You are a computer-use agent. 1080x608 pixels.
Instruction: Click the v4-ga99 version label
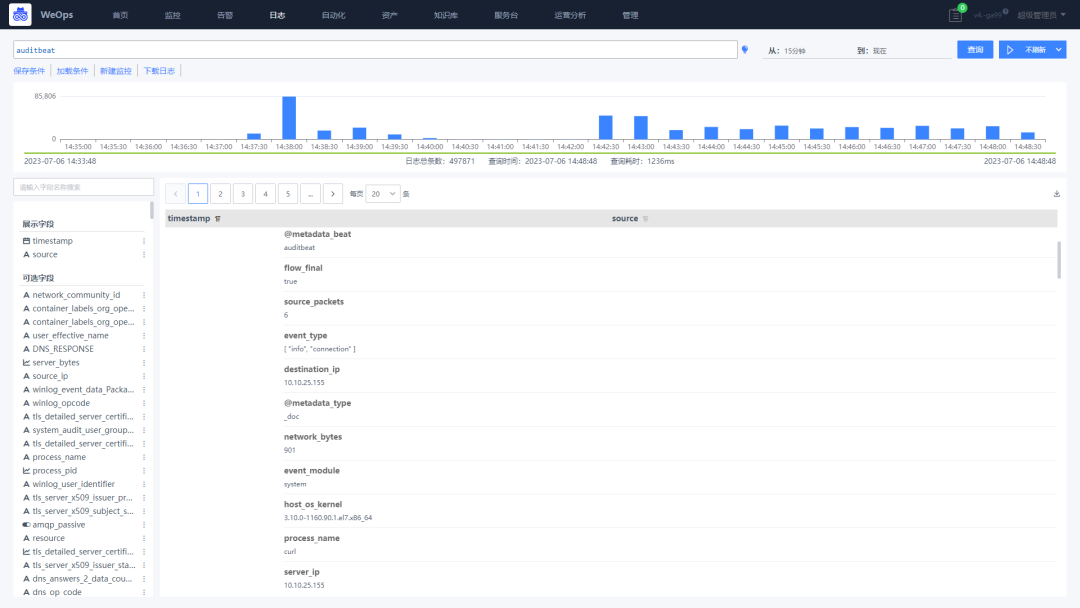(x=988, y=15)
